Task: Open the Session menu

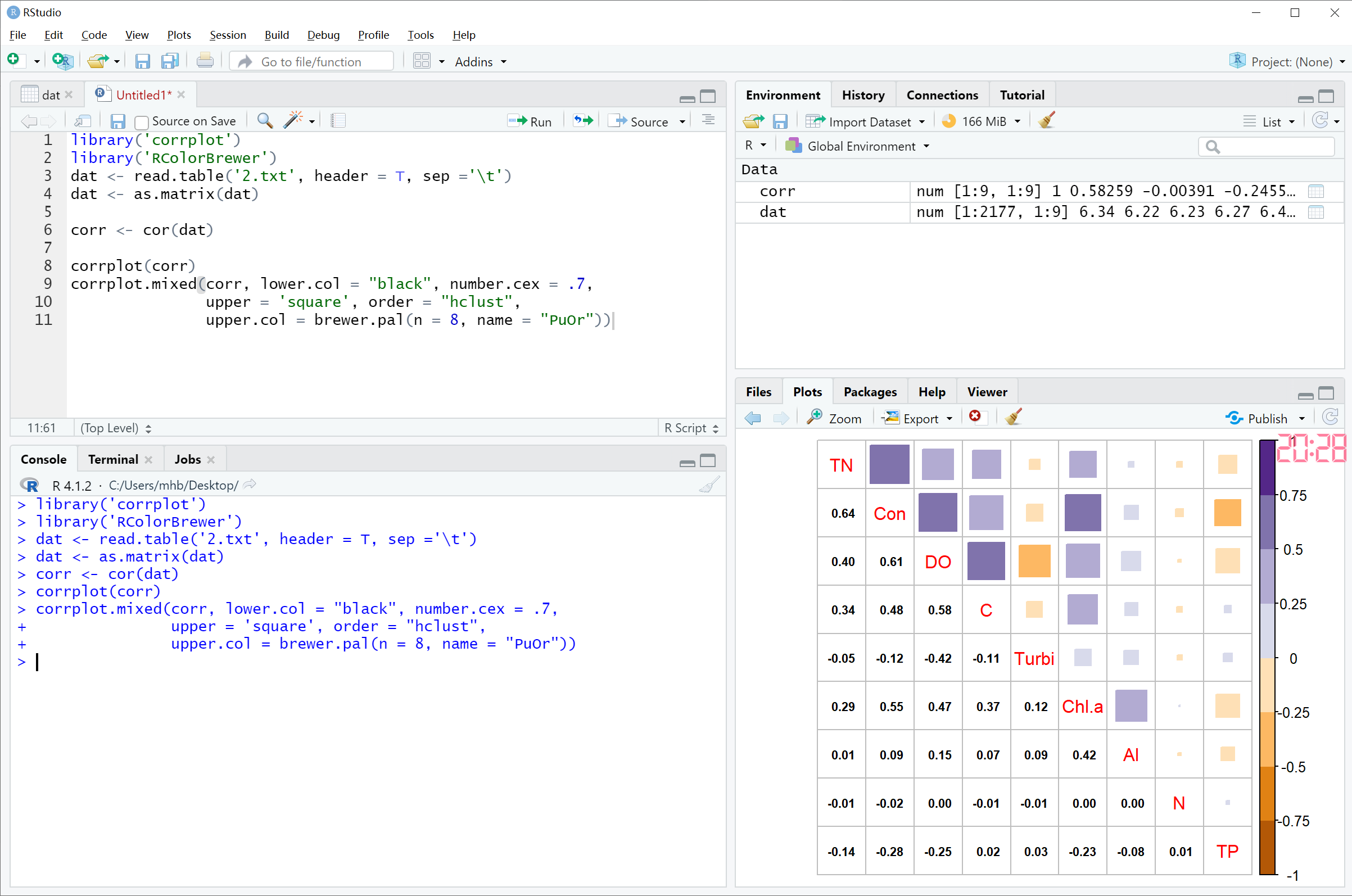Action: tap(228, 35)
